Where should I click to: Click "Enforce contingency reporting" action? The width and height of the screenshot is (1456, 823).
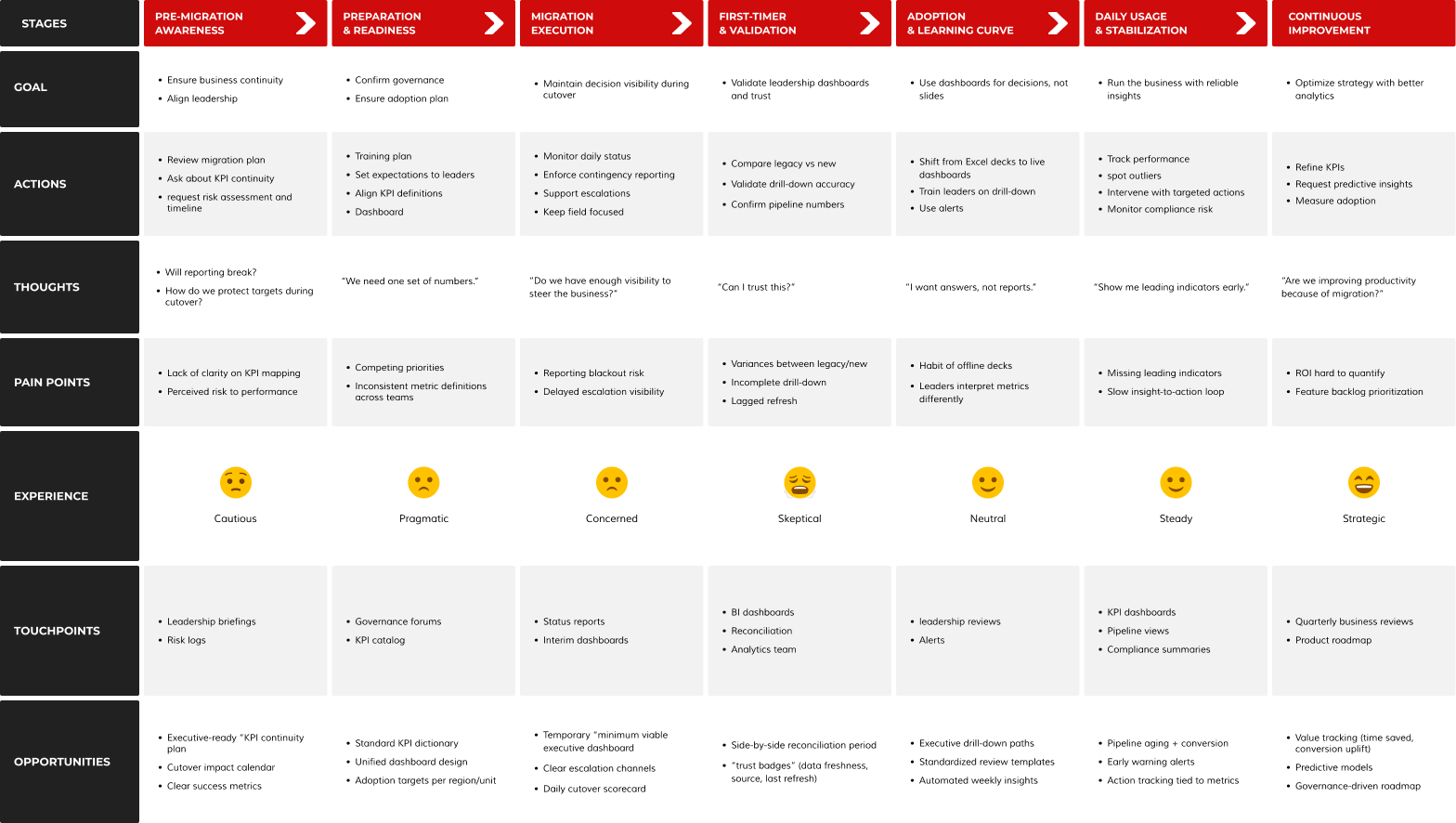click(x=609, y=175)
